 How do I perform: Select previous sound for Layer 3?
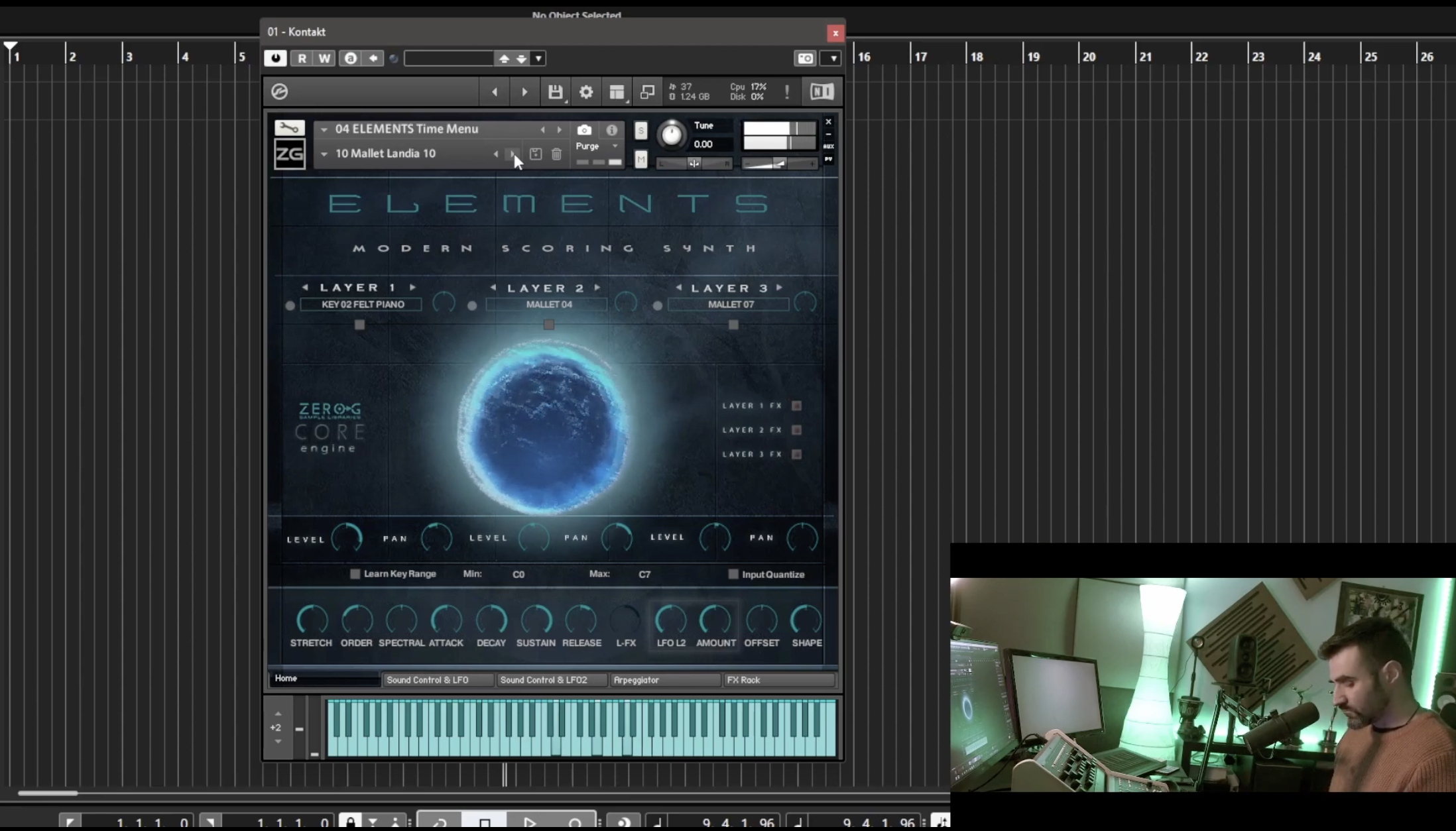point(679,288)
